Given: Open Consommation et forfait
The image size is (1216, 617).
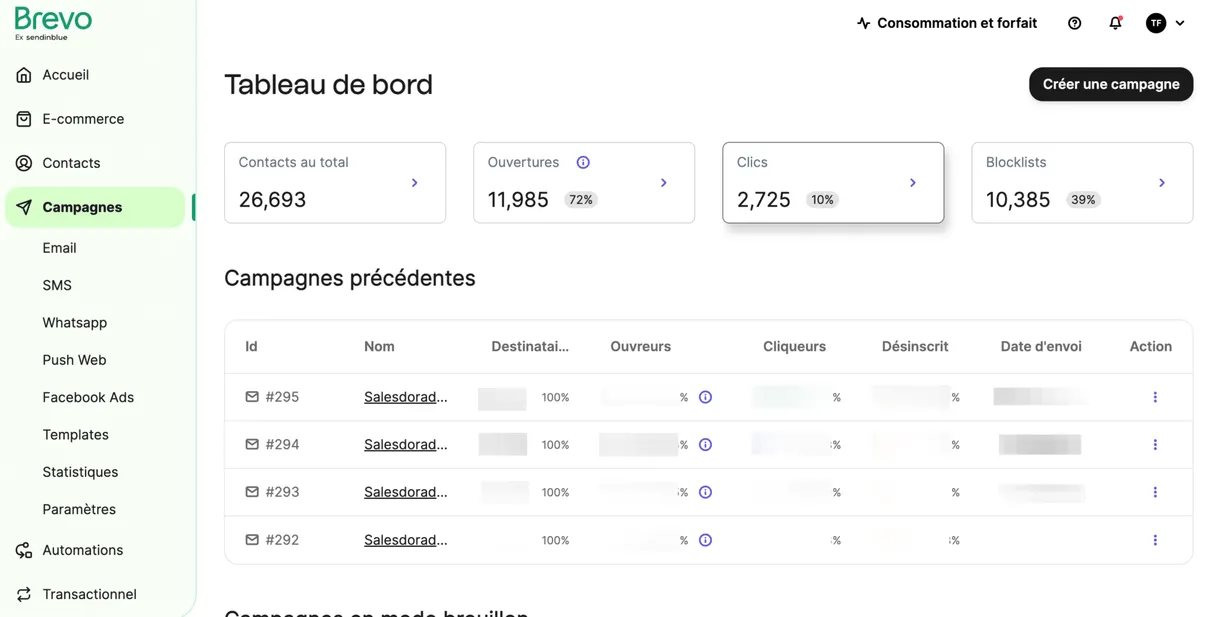Looking at the screenshot, I should [x=957, y=23].
